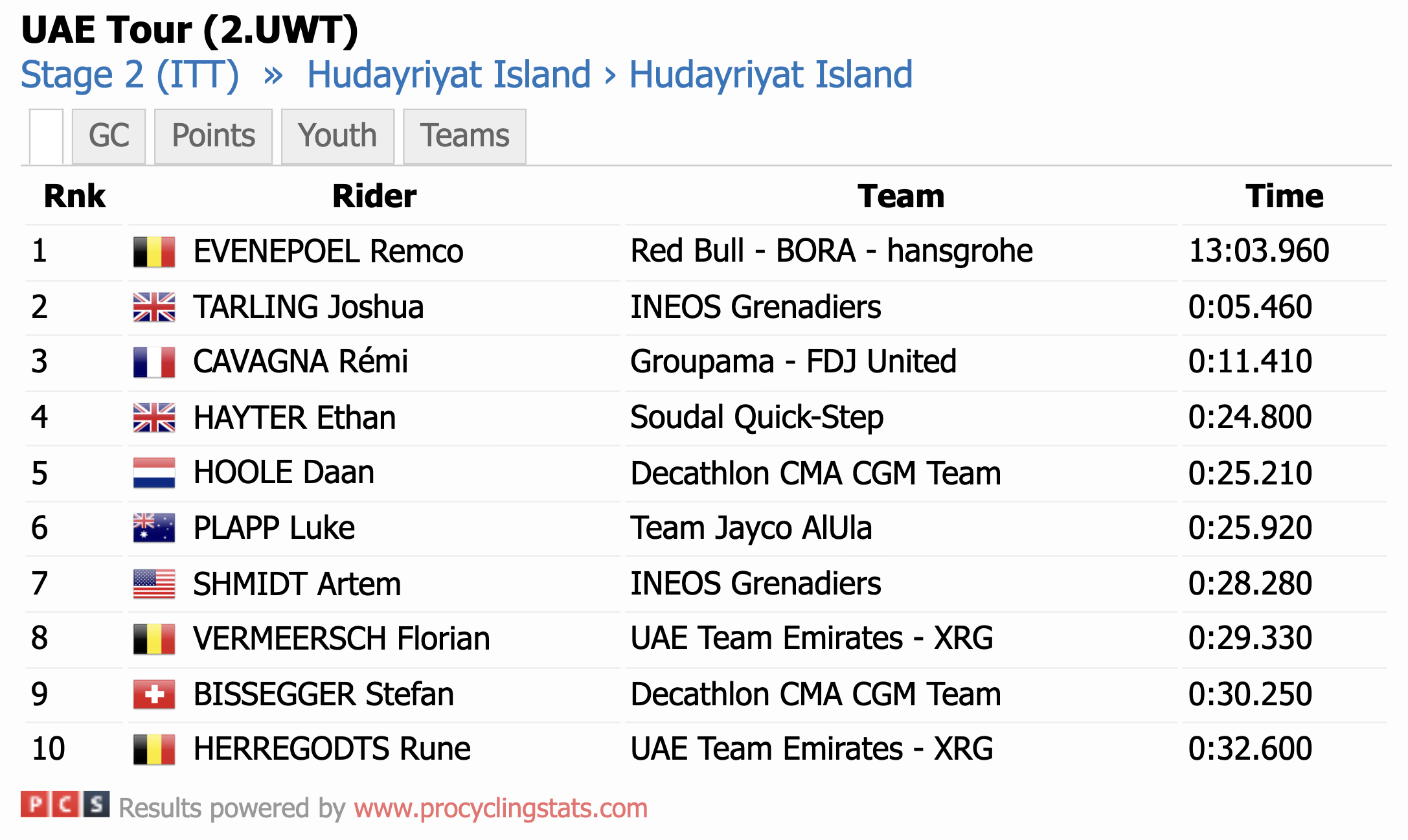Select rider HERREGODTS Rune
Screen dimensions: 1408x840
coord(332,749)
